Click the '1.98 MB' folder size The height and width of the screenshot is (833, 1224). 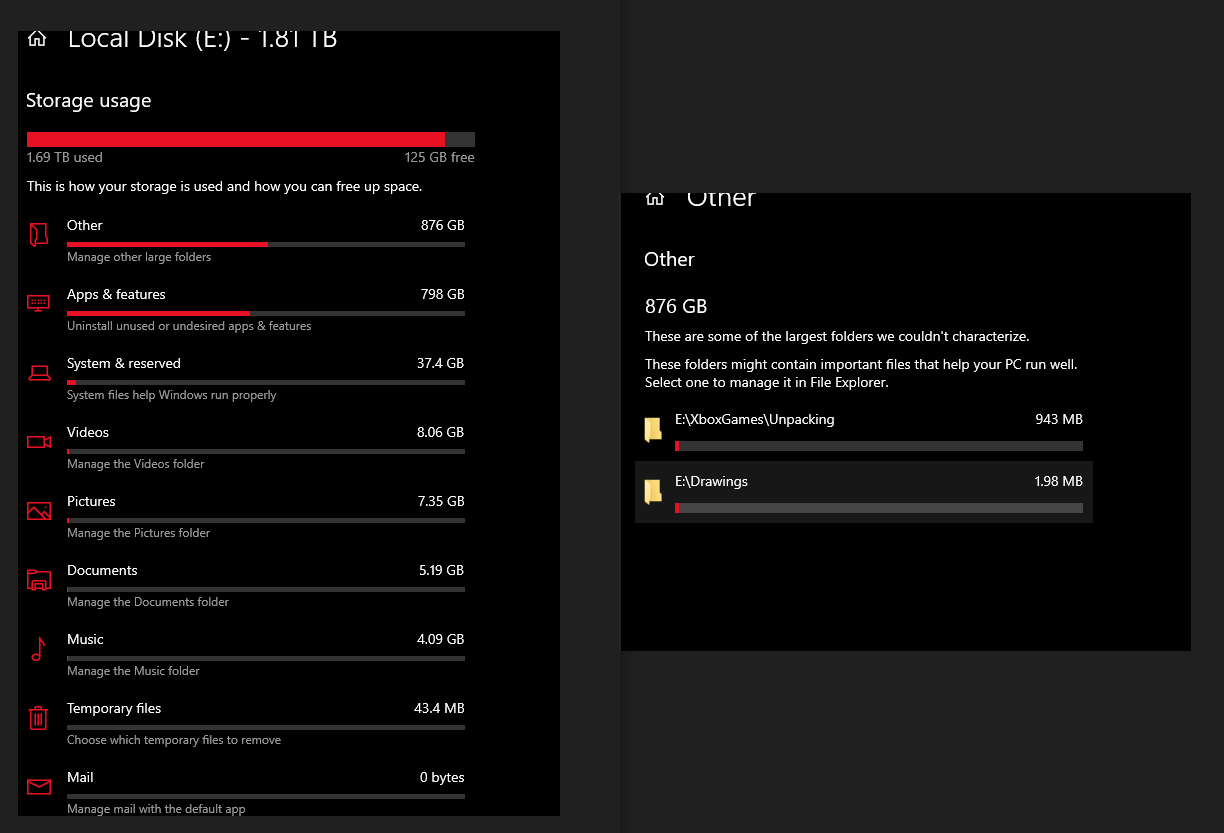pyautogui.click(x=1058, y=482)
